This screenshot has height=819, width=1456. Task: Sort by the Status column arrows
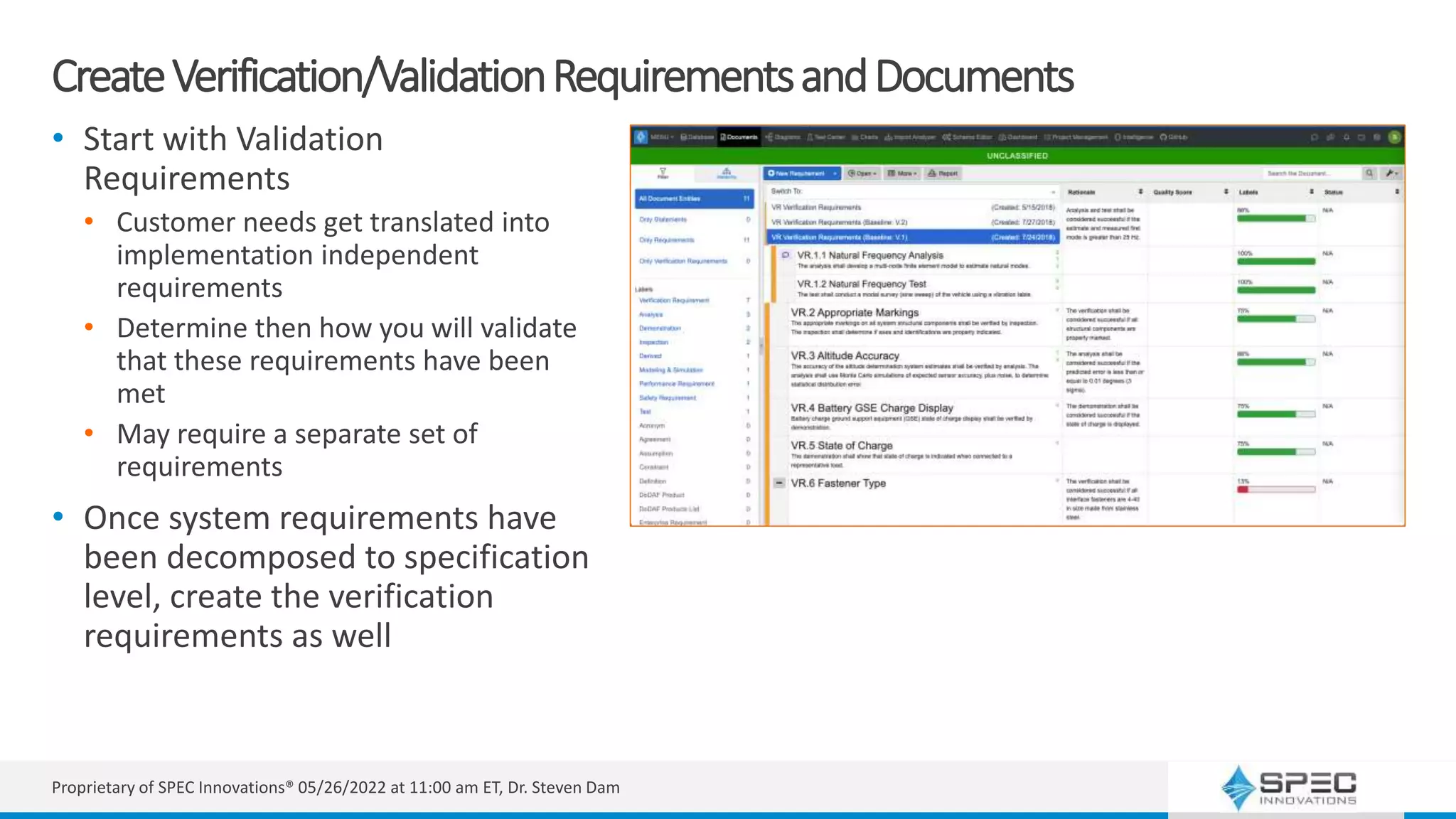coord(1397,192)
